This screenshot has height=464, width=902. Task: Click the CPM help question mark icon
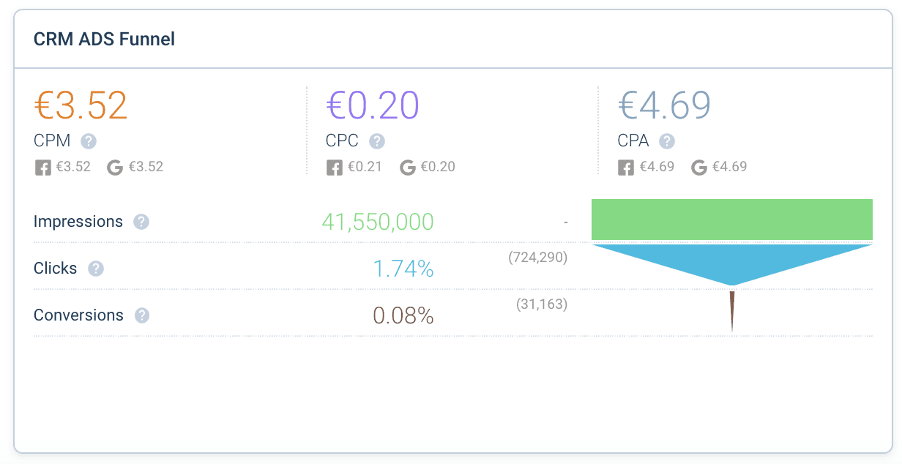tap(89, 141)
